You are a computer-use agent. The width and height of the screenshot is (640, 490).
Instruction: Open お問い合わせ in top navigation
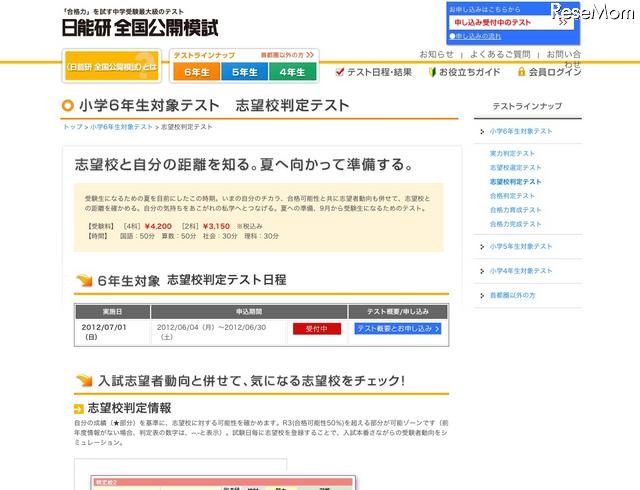tap(564, 59)
